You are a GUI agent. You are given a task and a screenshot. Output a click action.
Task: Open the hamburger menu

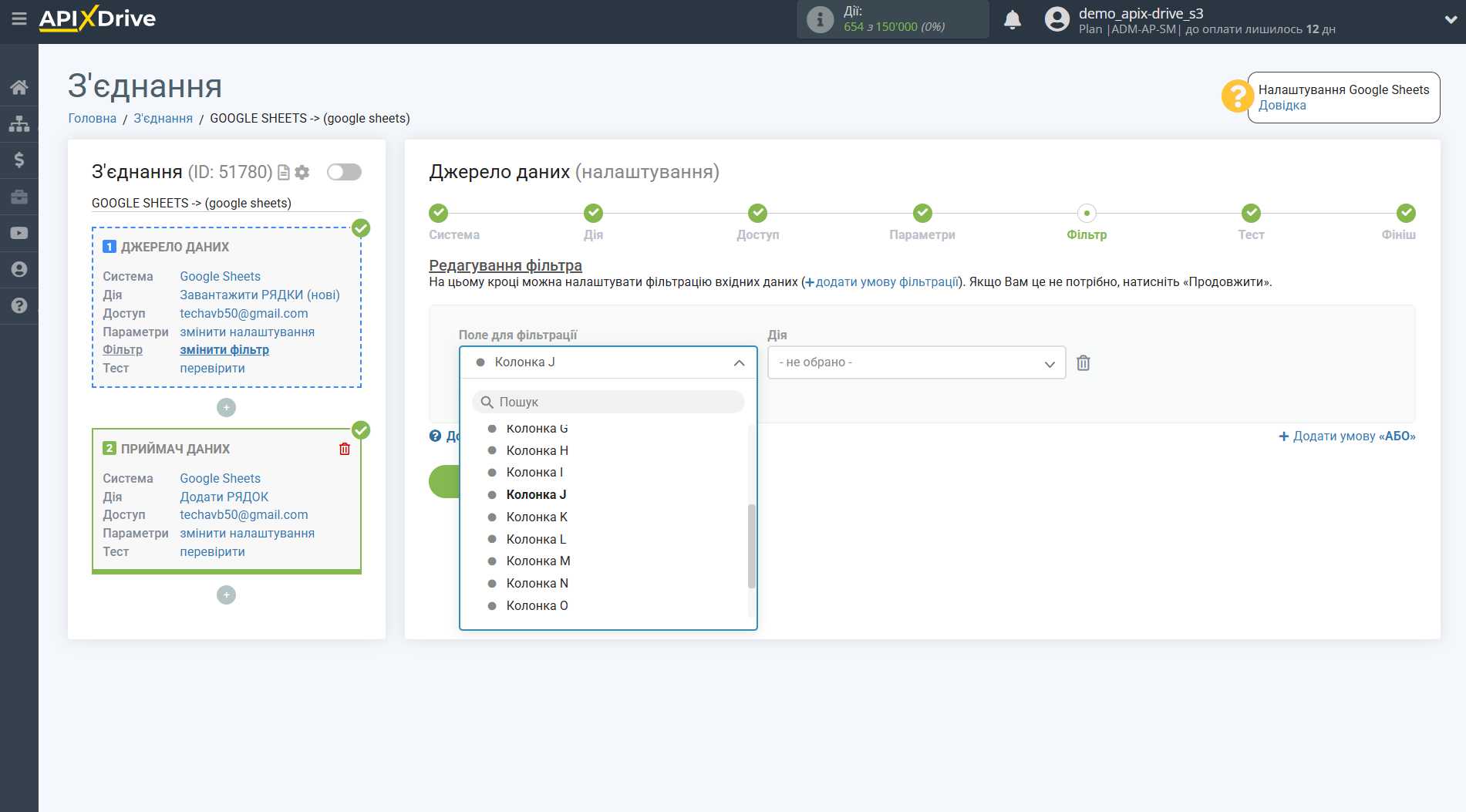[19, 19]
